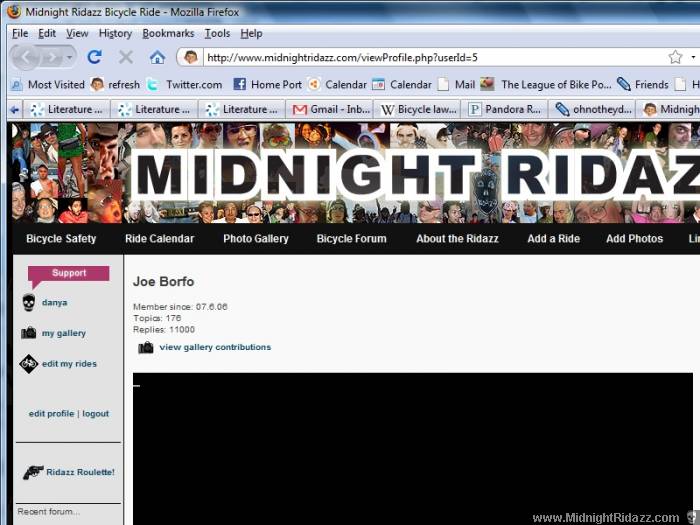Open Photo Gallery navigation link

click(x=256, y=239)
